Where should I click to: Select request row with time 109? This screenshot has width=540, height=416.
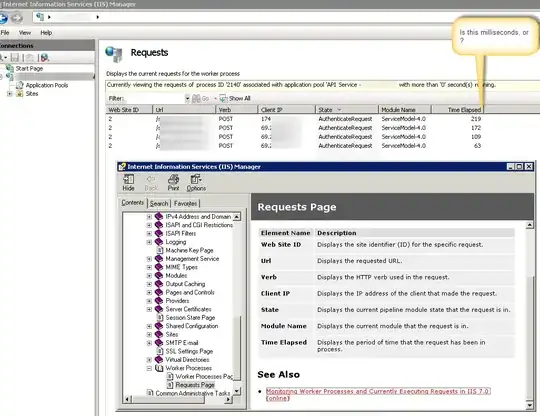295,137
